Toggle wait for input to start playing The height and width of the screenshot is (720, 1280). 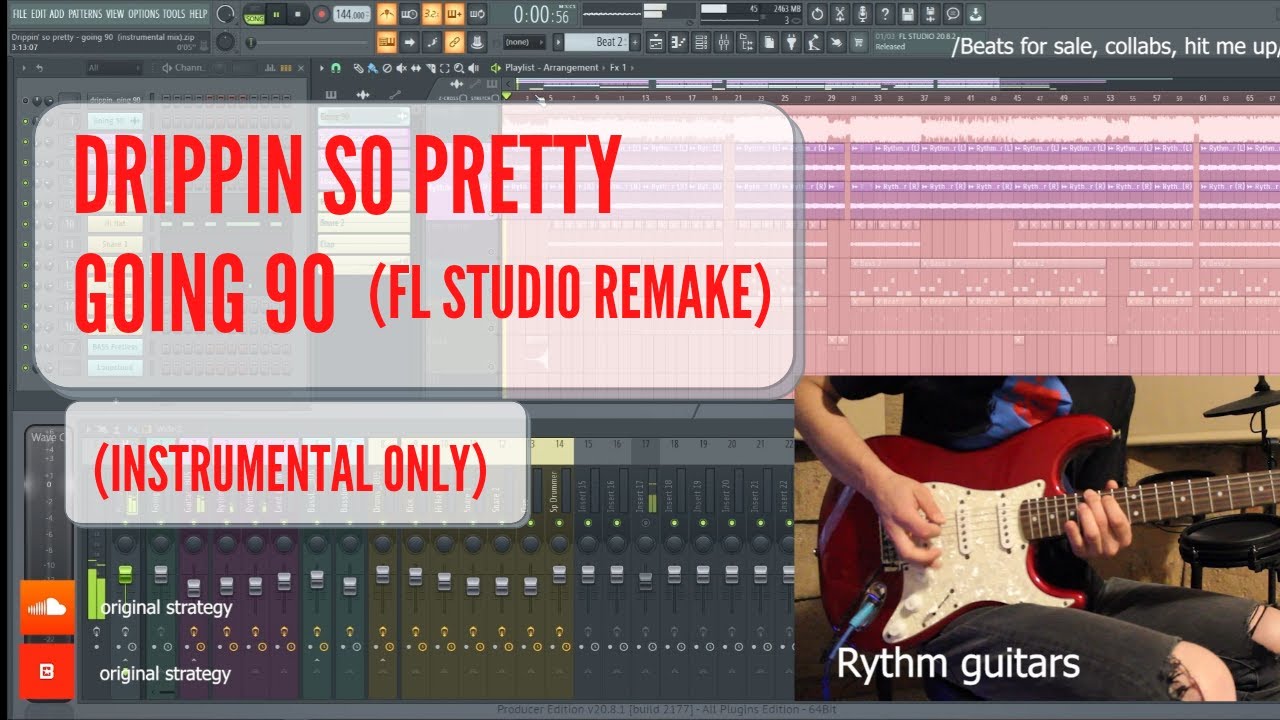tap(409, 14)
